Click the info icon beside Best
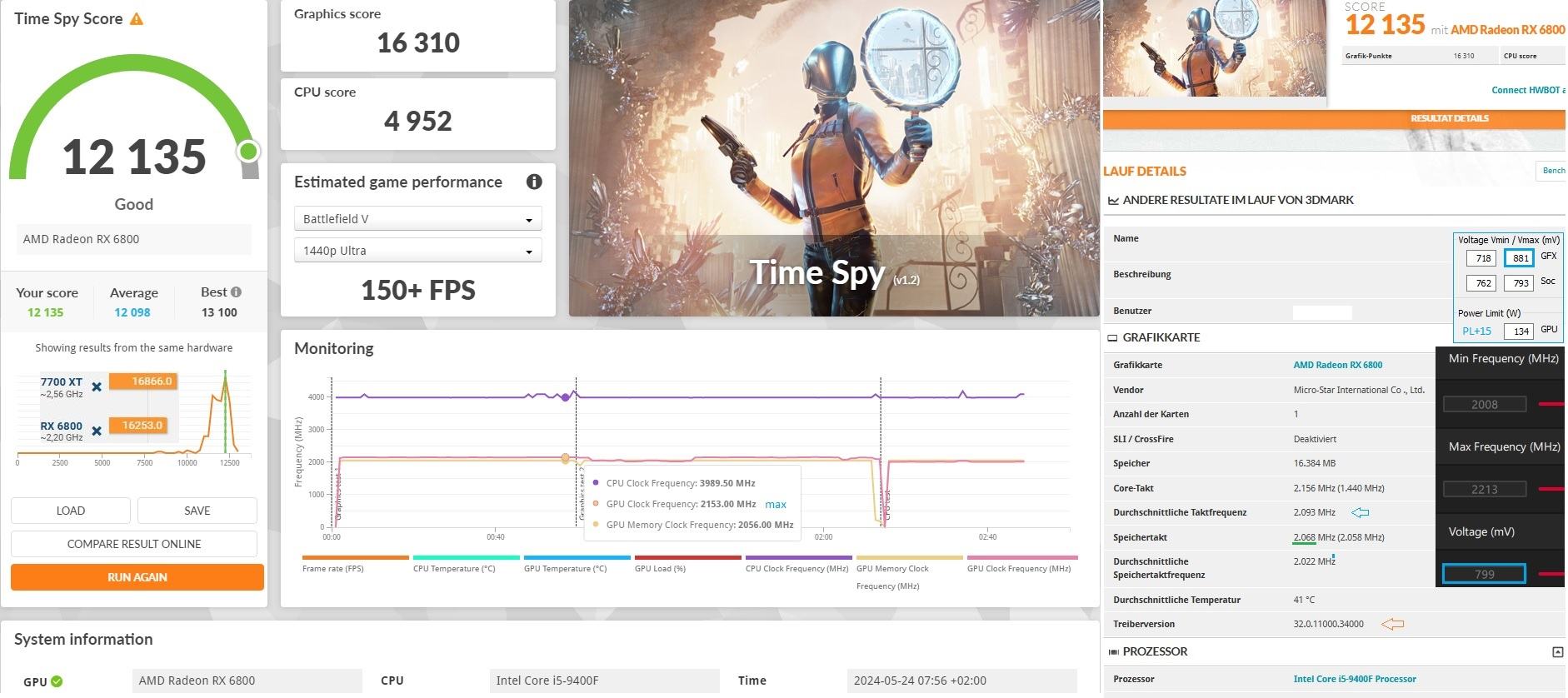The height and width of the screenshot is (698, 1568). (237, 292)
